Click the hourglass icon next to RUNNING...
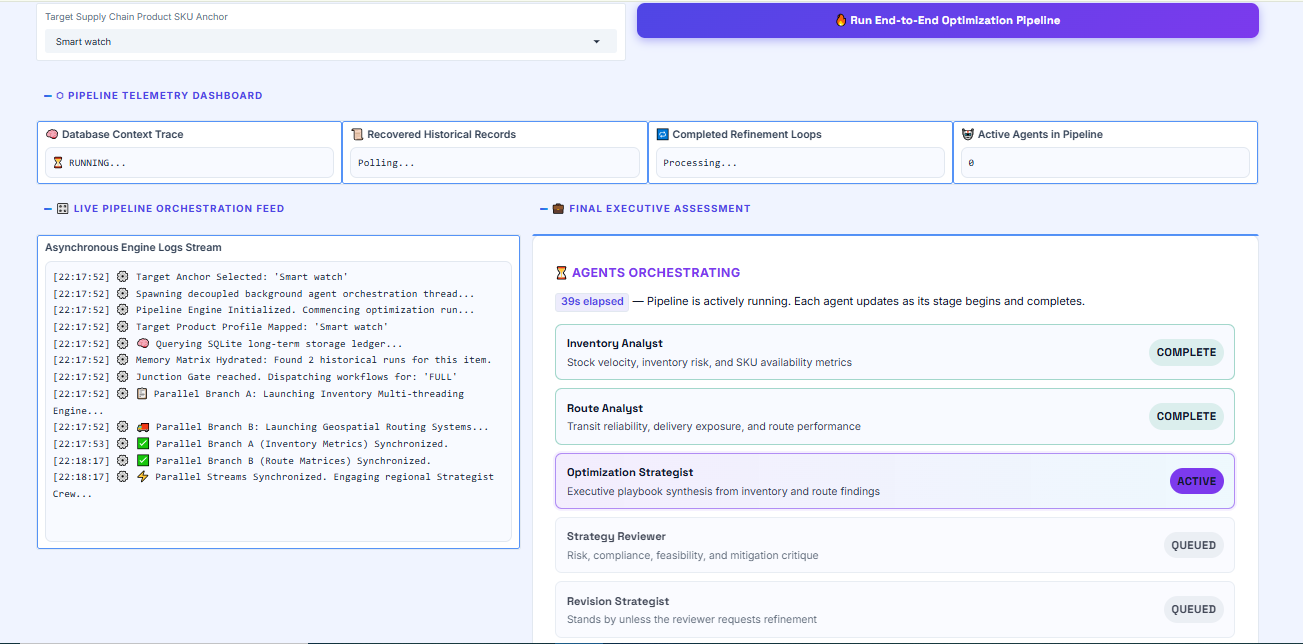The width and height of the screenshot is (1303, 644). click(x=57, y=163)
